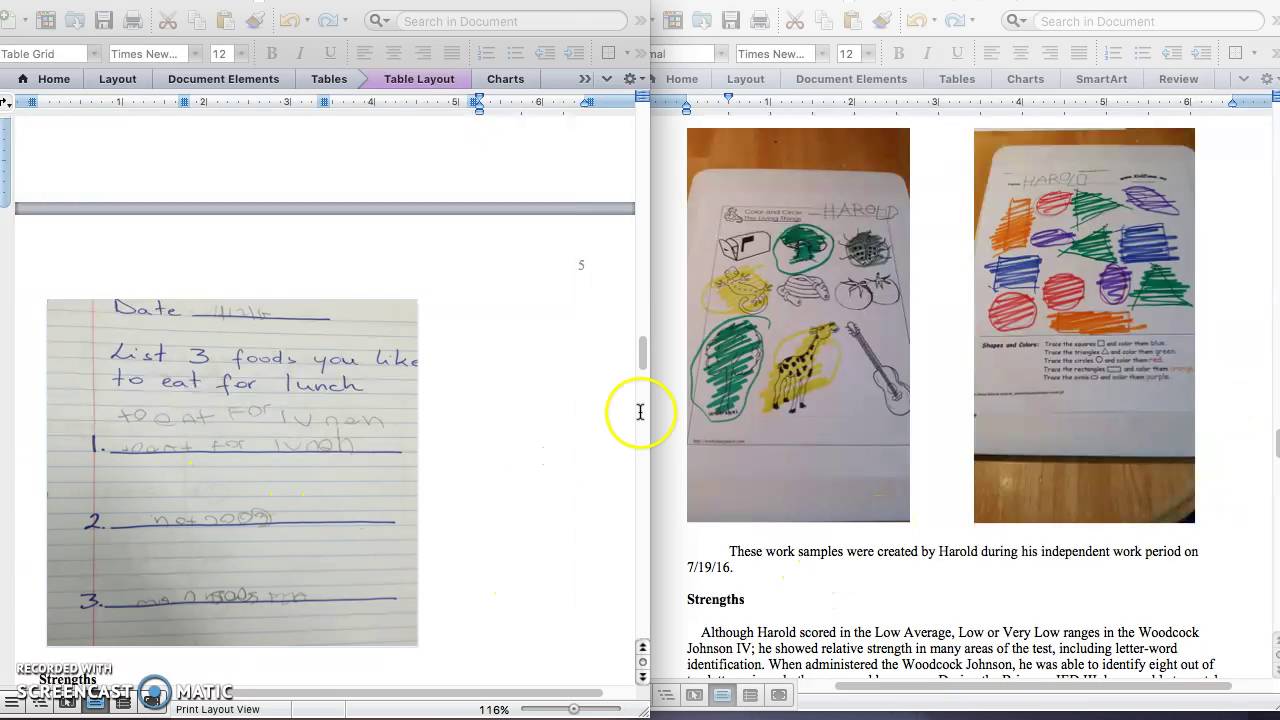This screenshot has height=720, width=1280.
Task: Open font name dropdown in right window
Action: [x=822, y=54]
